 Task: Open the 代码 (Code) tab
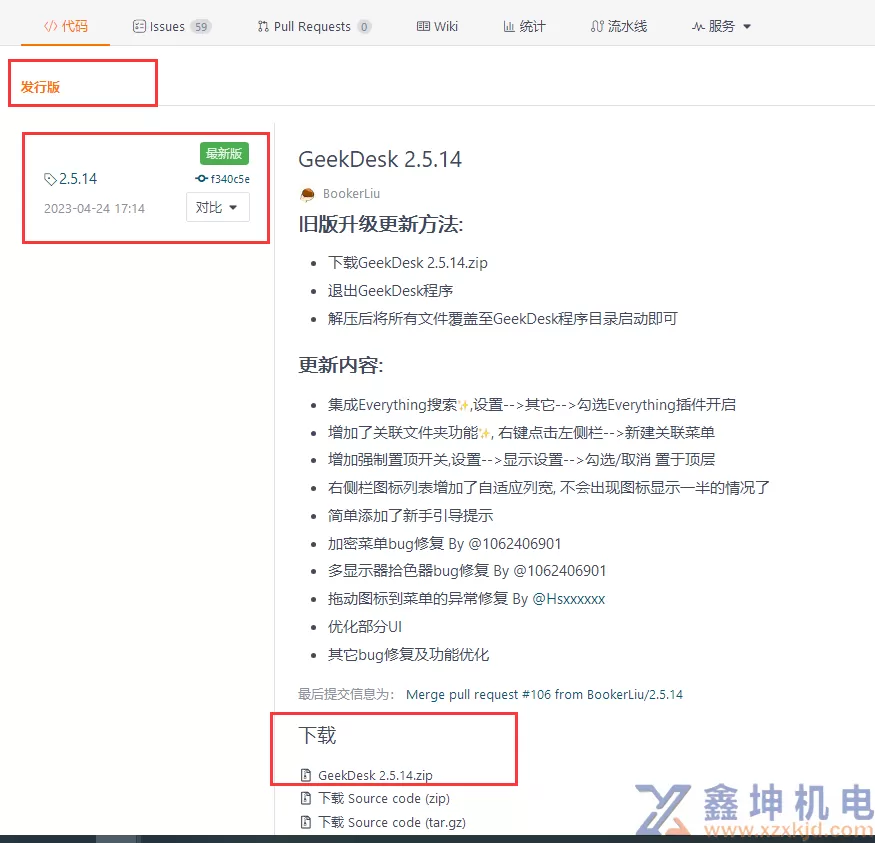pyautogui.click(x=66, y=26)
